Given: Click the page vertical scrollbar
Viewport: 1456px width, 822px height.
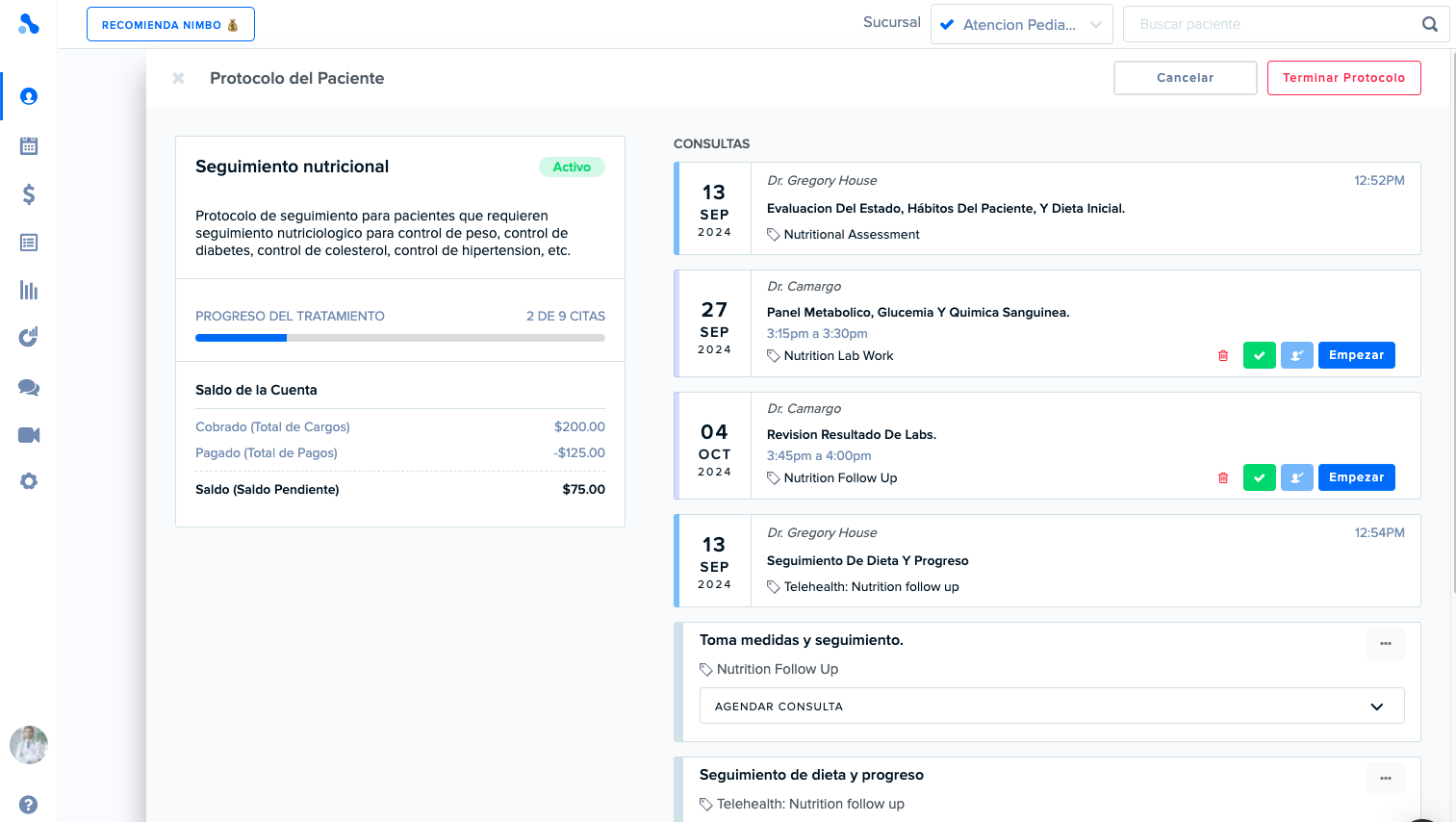Looking at the screenshot, I should coord(1452,322).
